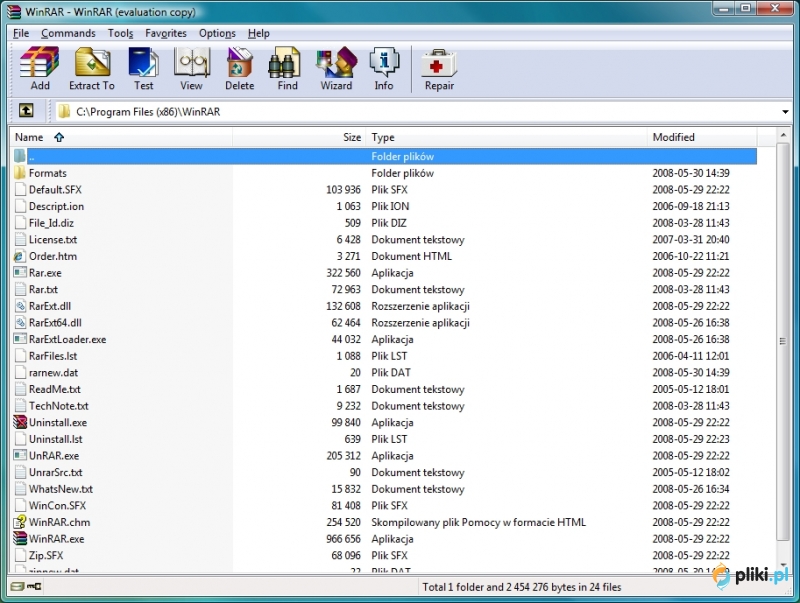Select the Uninstall.lst file name

click(56, 439)
